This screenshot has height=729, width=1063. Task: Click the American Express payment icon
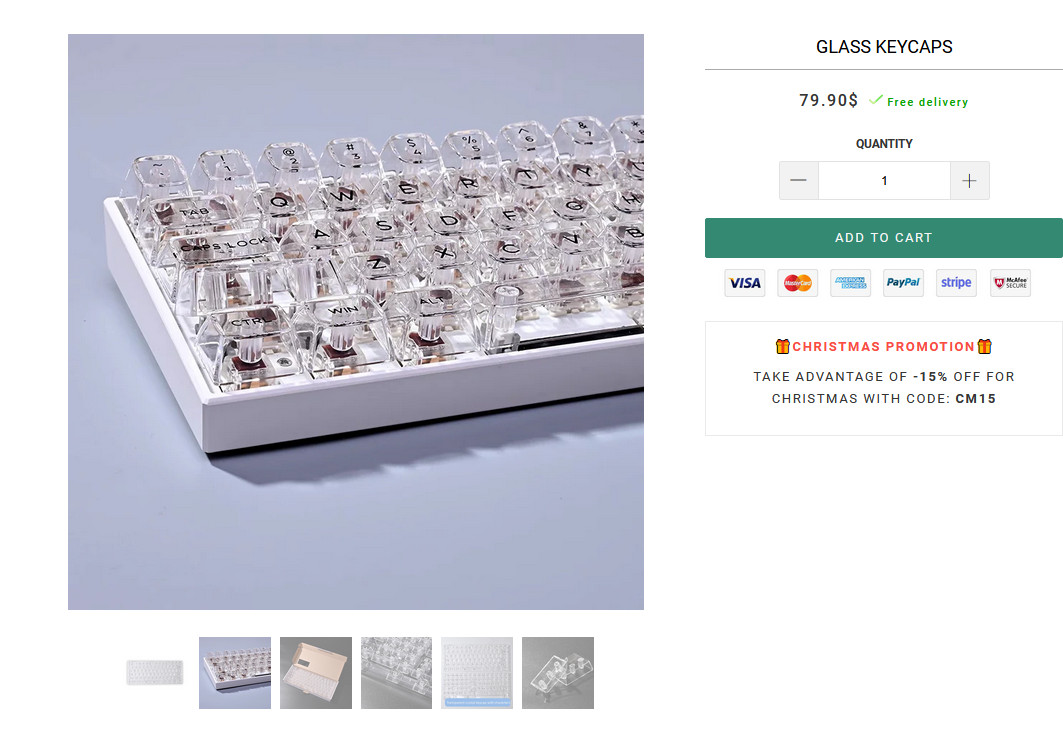(850, 283)
